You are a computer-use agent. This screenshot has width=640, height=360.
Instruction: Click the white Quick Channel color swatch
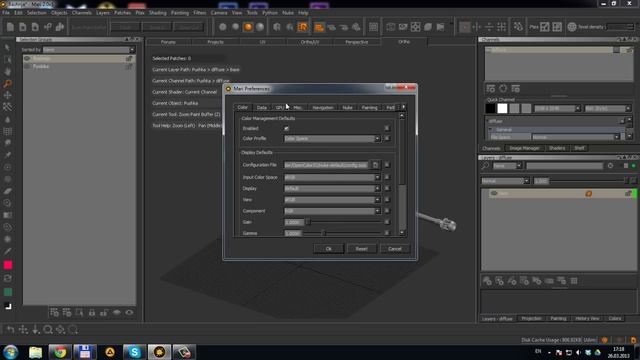(x=502, y=108)
